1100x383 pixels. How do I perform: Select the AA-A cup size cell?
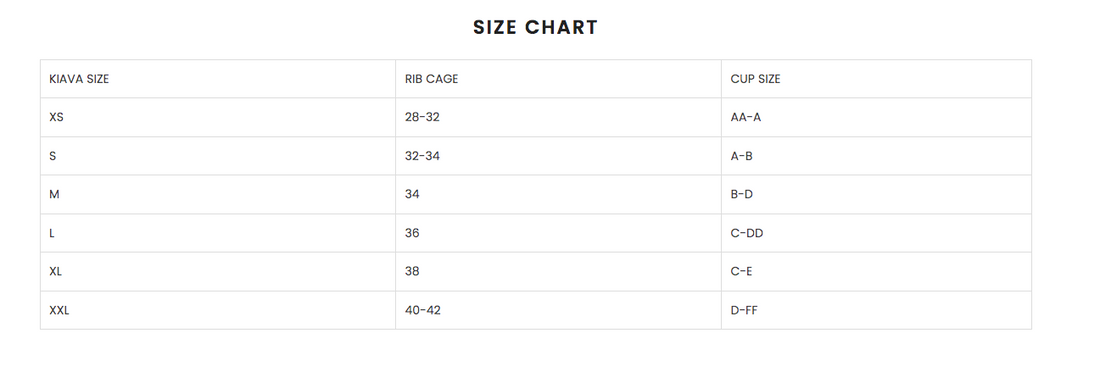coord(876,117)
